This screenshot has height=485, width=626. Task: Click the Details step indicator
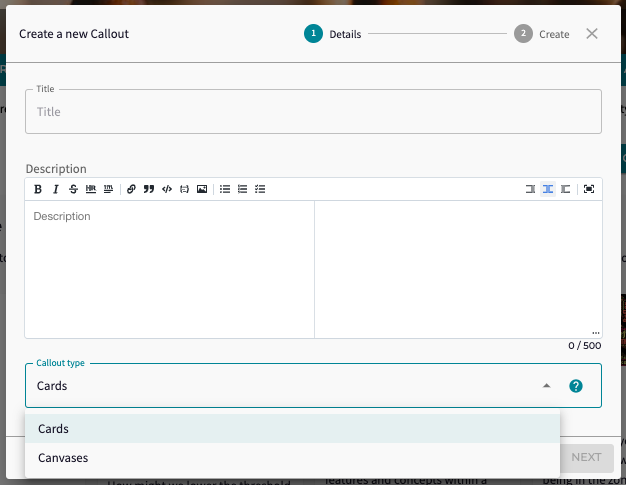point(314,34)
